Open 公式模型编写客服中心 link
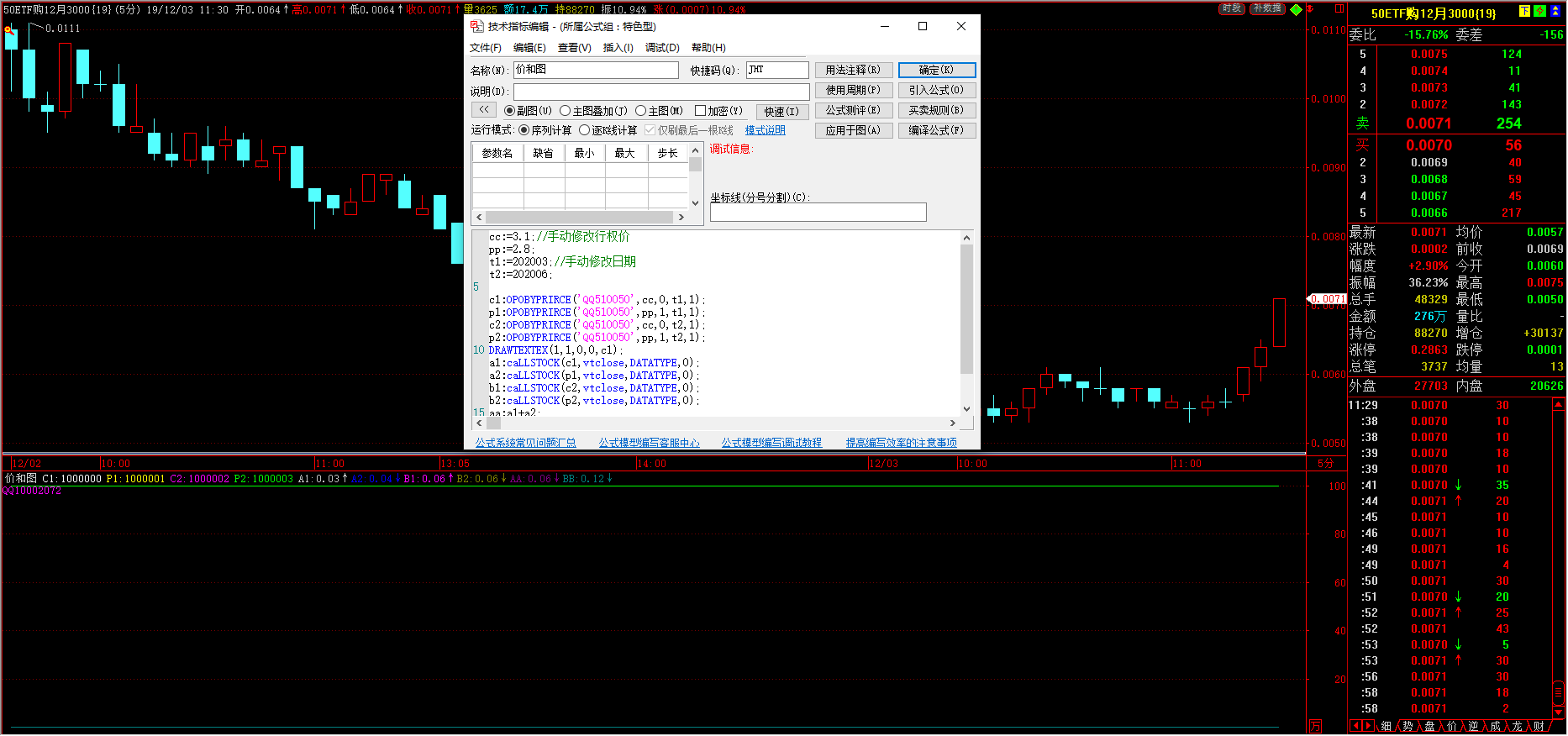 coord(649,443)
